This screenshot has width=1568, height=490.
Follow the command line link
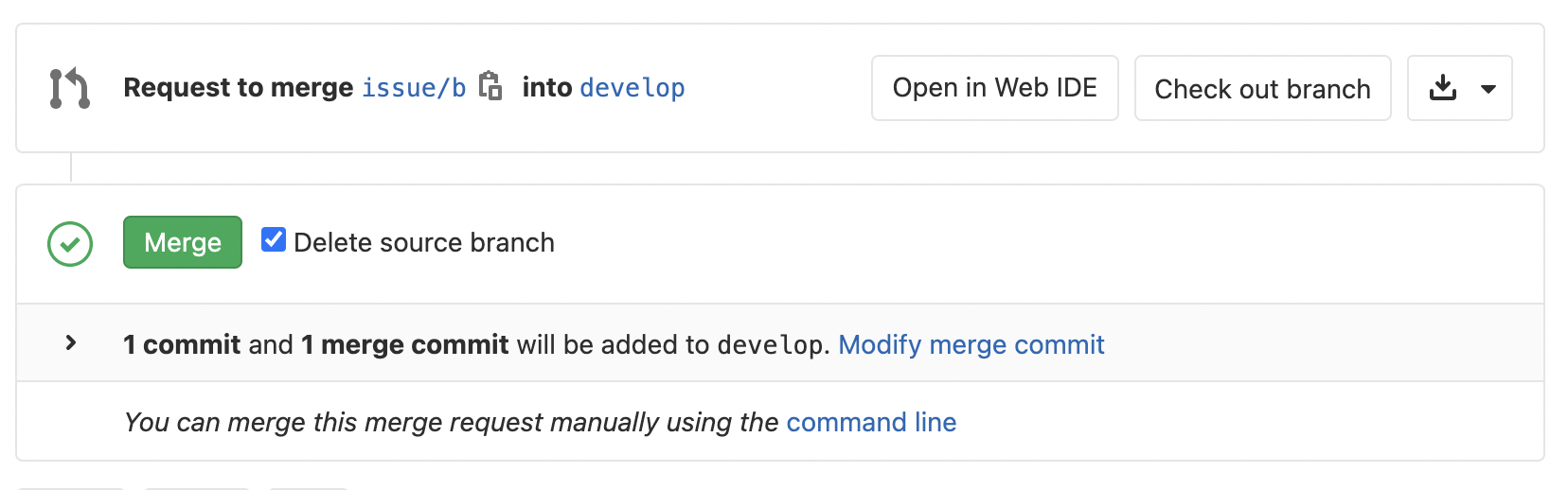point(870,422)
